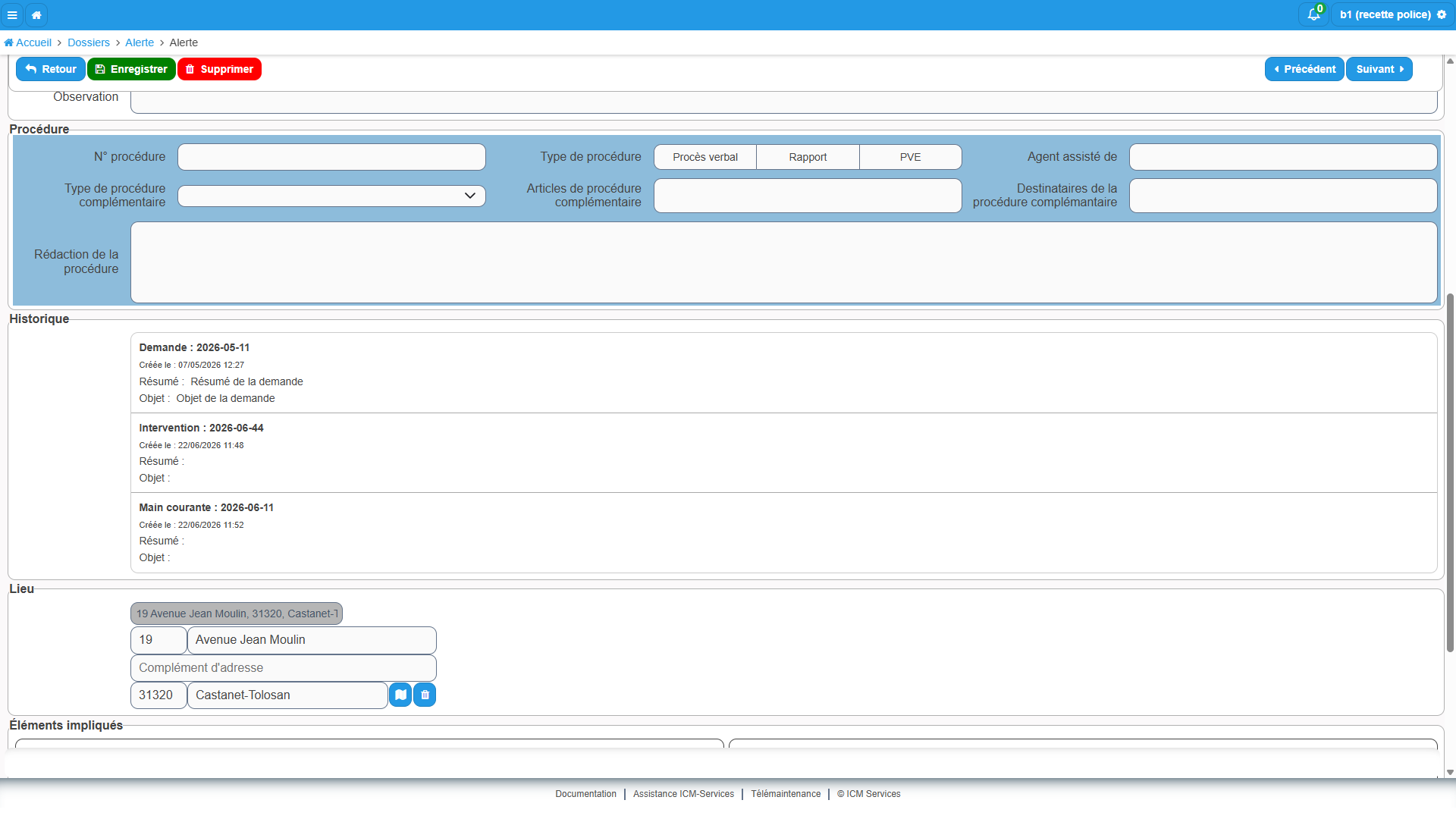1456x819 pixels.
Task: Delete address with trash icon
Action: 425,695
